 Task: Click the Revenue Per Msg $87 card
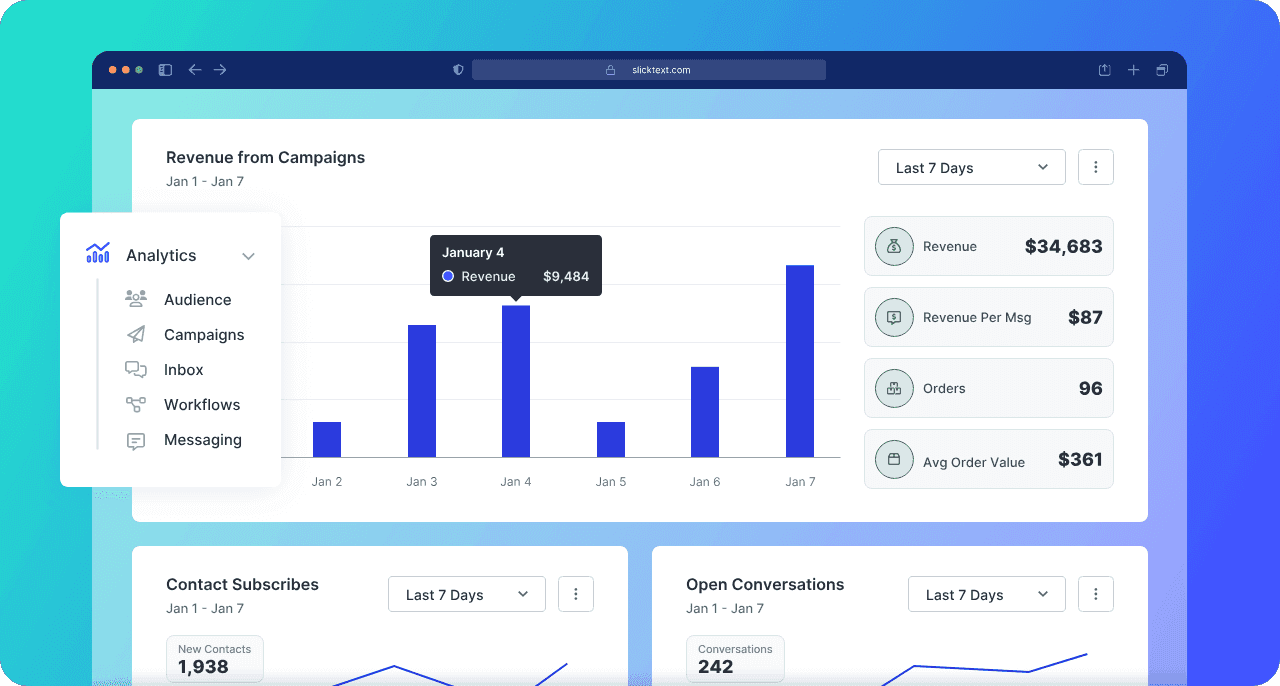(x=989, y=317)
